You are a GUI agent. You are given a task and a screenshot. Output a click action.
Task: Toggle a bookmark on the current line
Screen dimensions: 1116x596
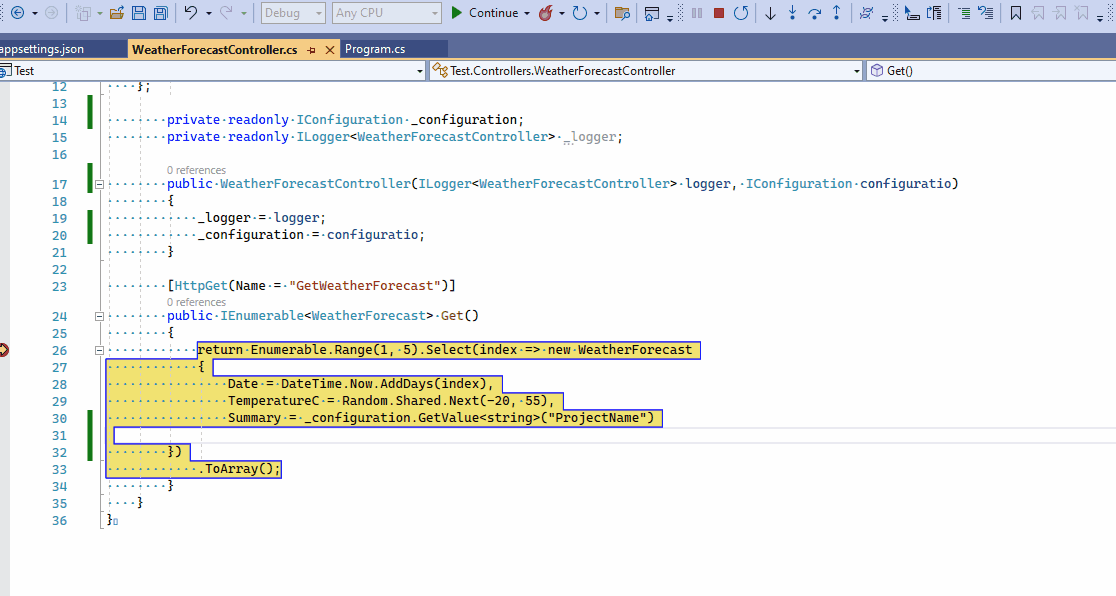pos(1015,13)
